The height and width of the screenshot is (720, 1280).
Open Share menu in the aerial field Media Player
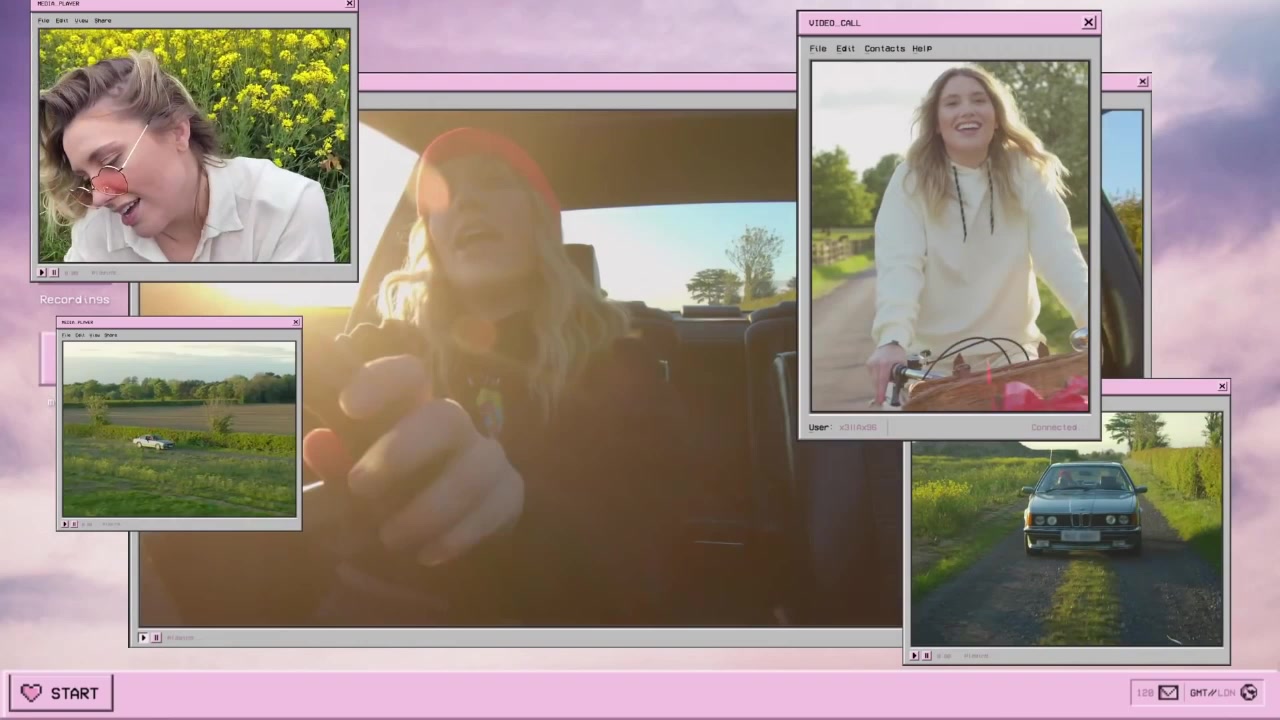111,335
